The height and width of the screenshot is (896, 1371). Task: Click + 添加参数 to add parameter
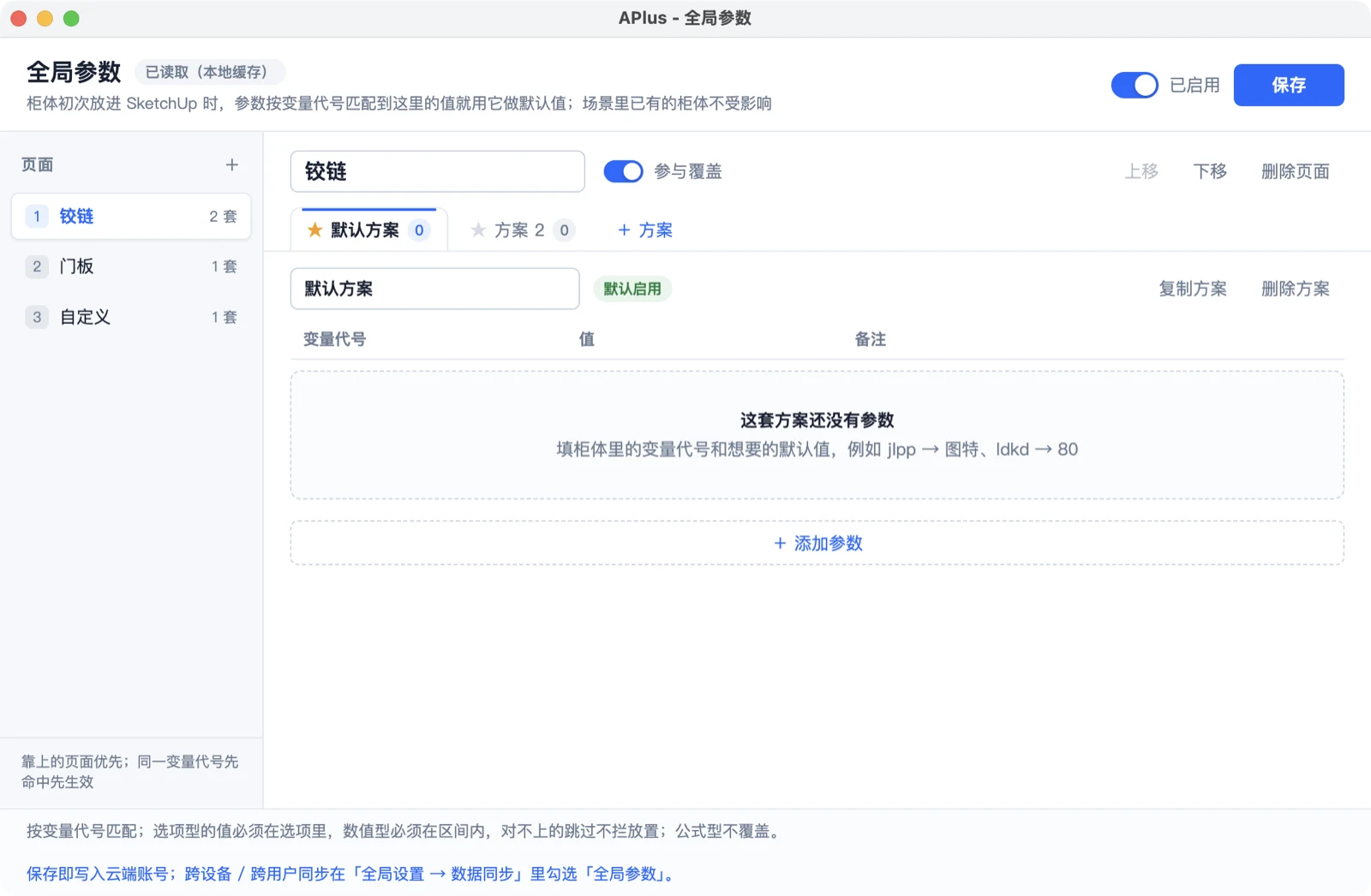click(817, 543)
